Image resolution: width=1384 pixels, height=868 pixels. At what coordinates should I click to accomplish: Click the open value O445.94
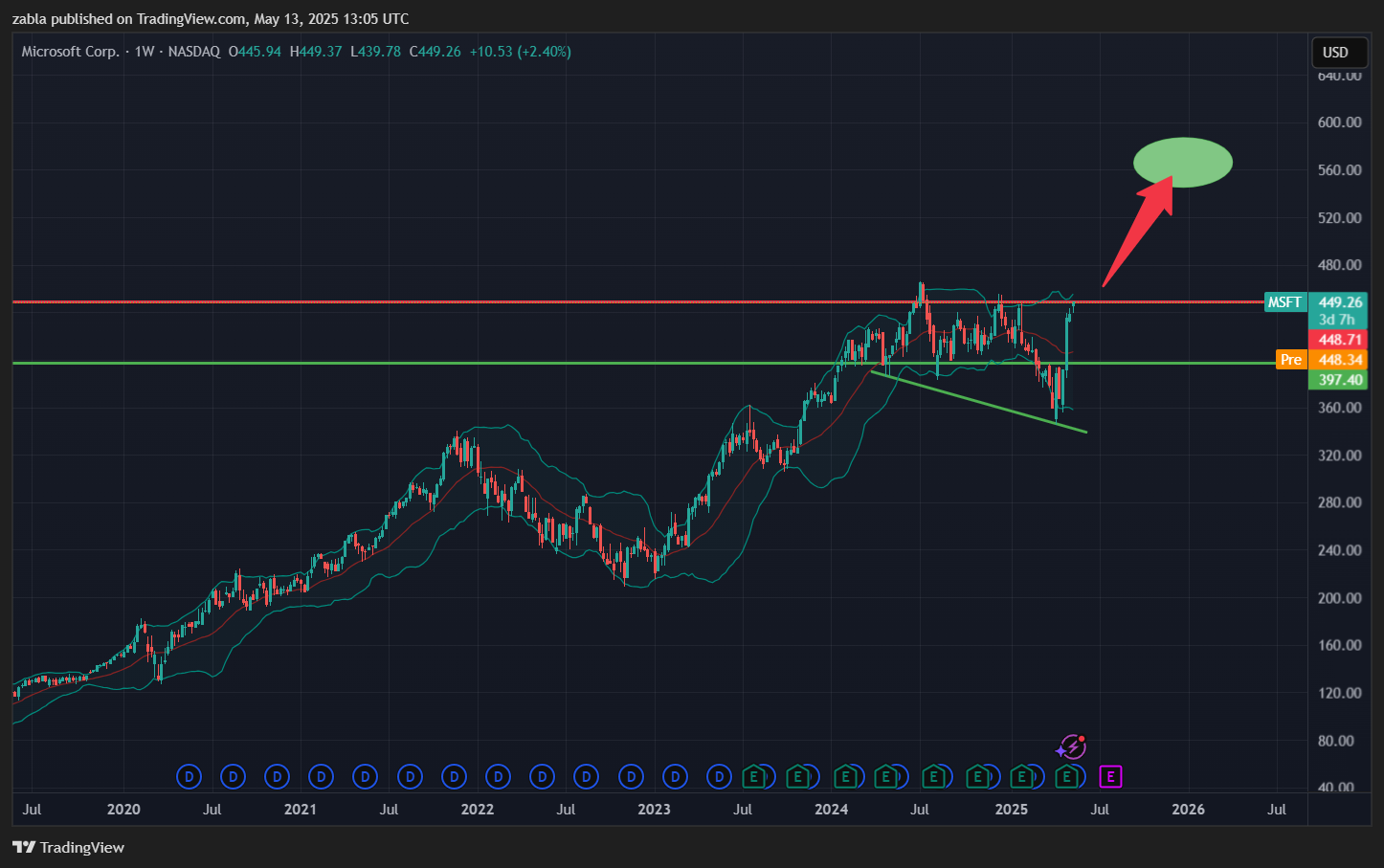pos(256,52)
